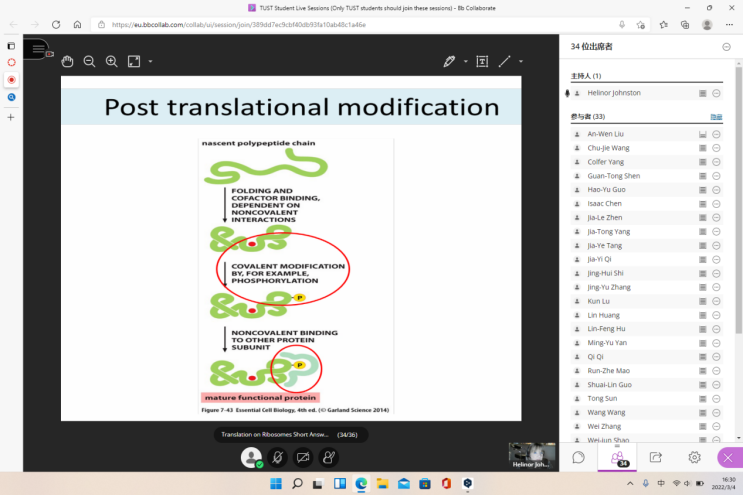Open the session menu hamburger button
This screenshot has width=743, height=495.
click(x=37, y=48)
